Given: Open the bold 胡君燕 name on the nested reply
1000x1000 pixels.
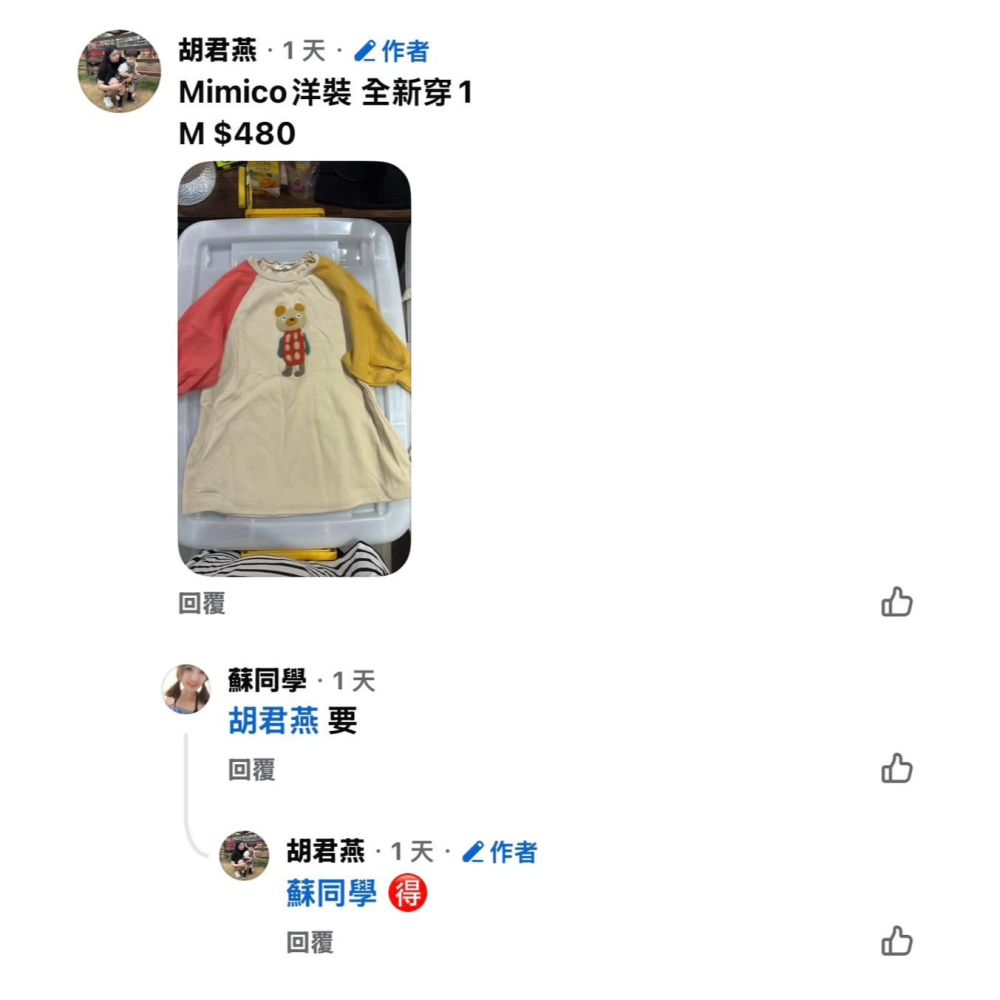Looking at the screenshot, I should coord(325,851).
